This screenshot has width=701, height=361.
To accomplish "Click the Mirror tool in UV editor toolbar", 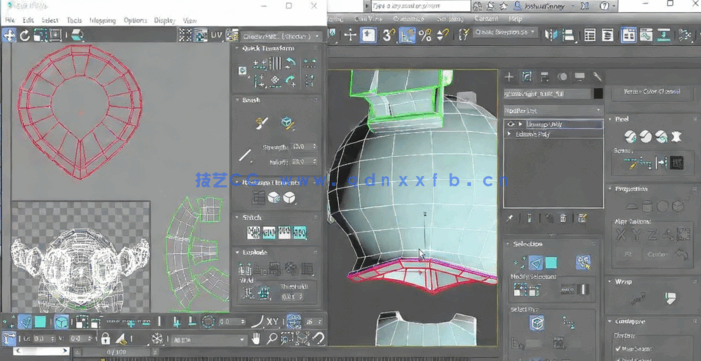I will [x=77, y=35].
